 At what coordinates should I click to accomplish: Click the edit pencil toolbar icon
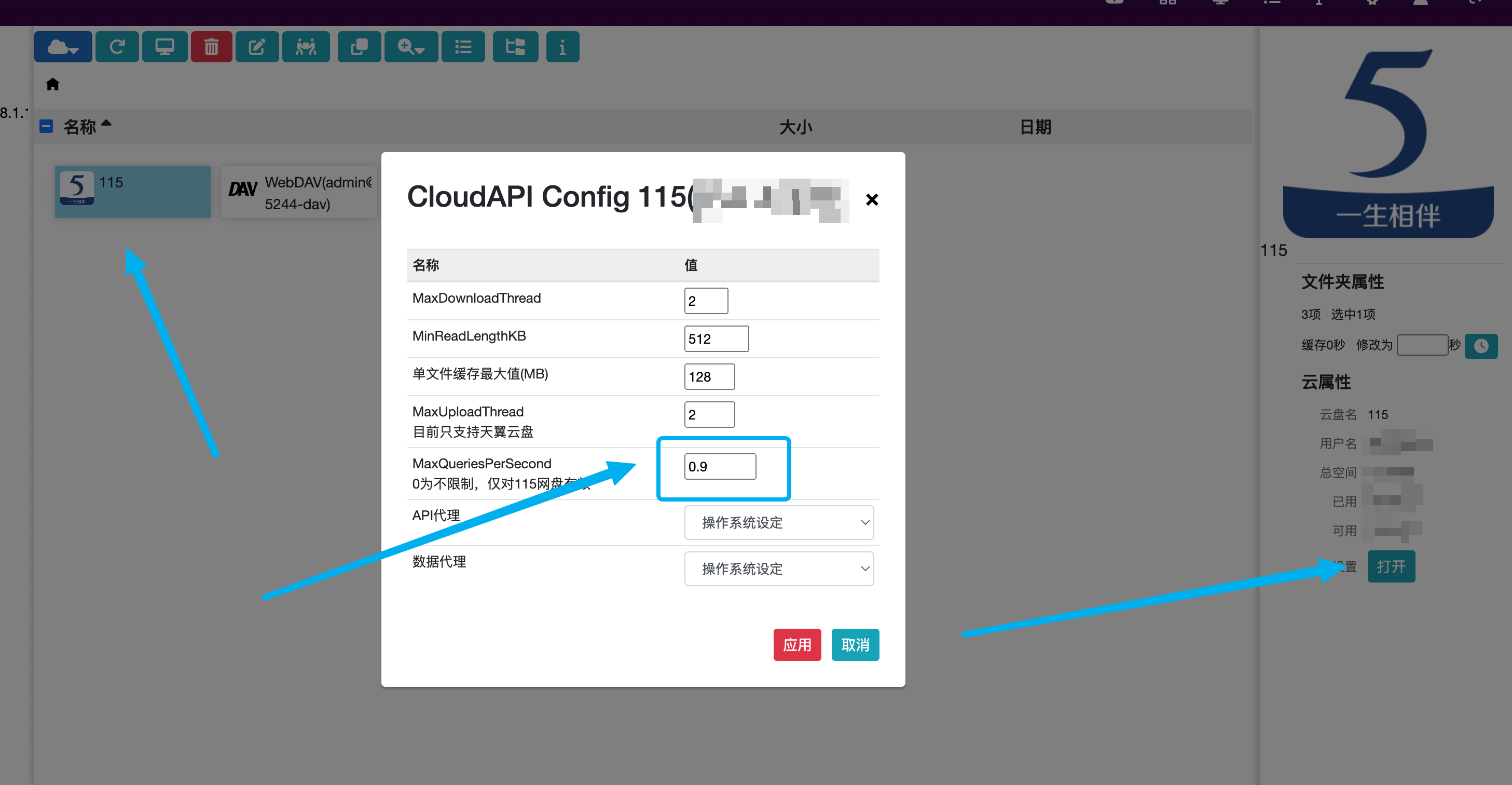pyautogui.click(x=257, y=46)
